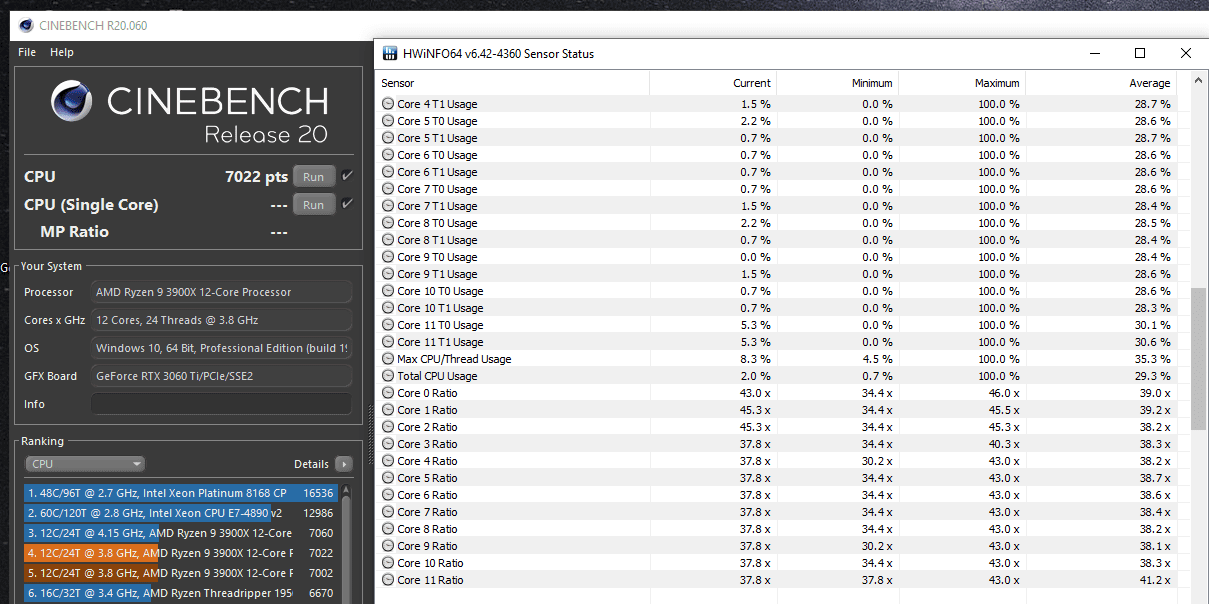Click the Sensor column header in HWiNFO

(x=513, y=83)
